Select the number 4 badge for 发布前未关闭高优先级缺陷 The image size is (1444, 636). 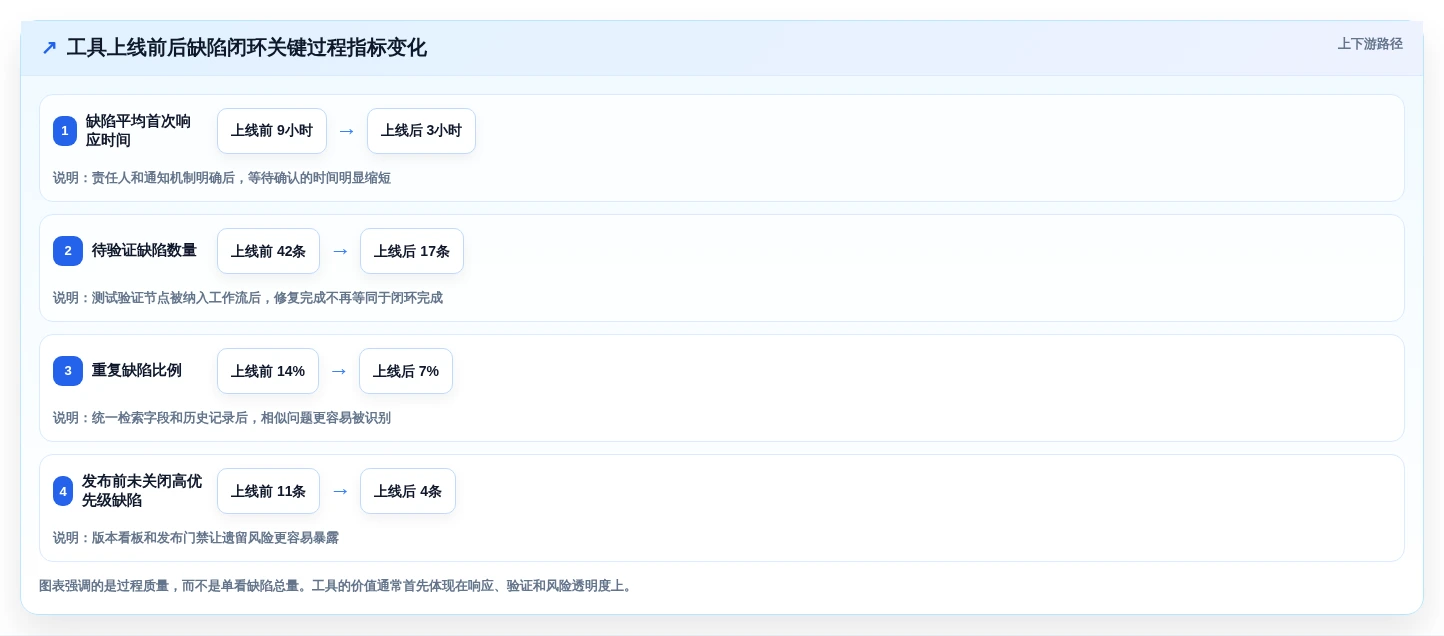click(63, 491)
